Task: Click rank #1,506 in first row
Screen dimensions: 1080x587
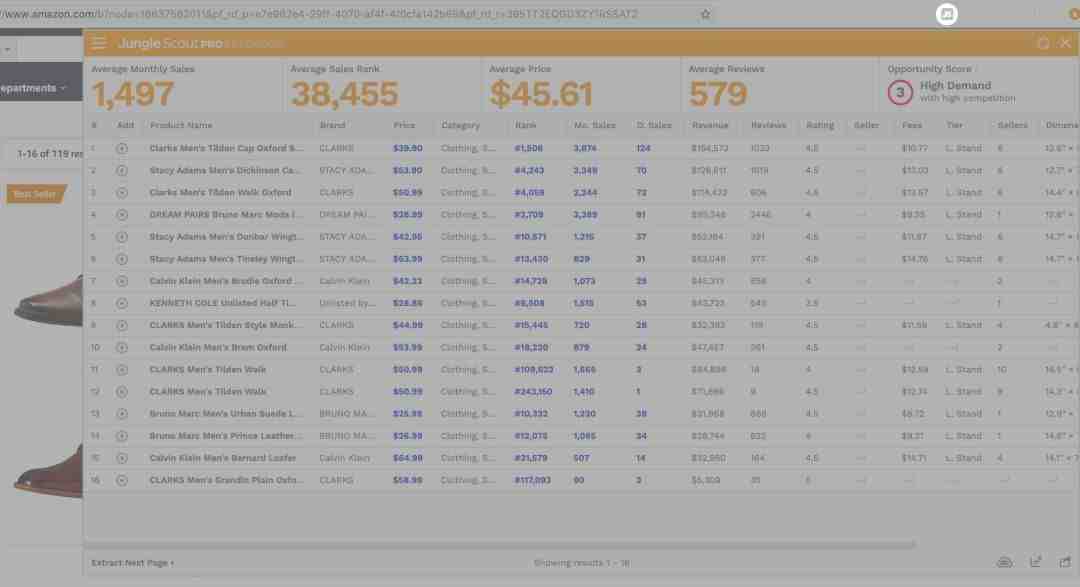Action: (529, 148)
